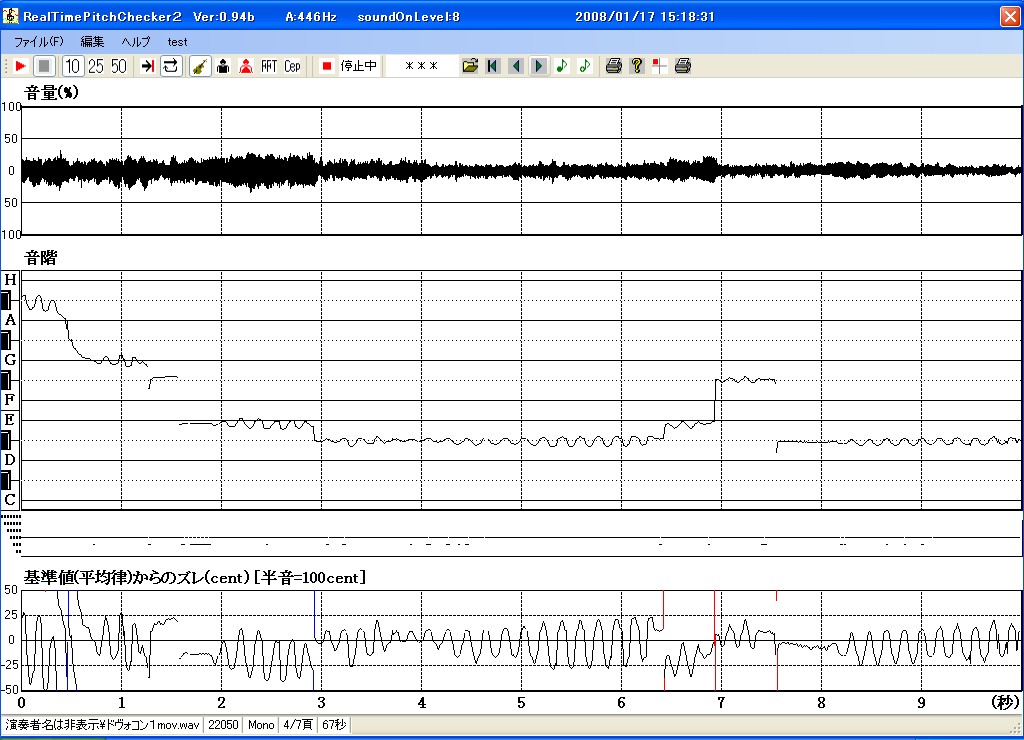Click the D note key label
Screen dimensions: 1024x740
[10, 460]
